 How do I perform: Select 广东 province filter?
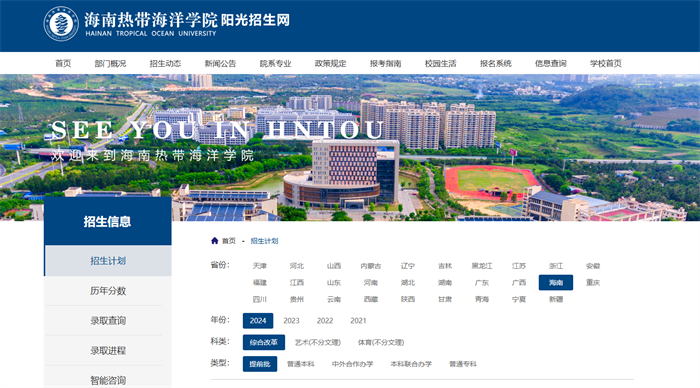(482, 283)
